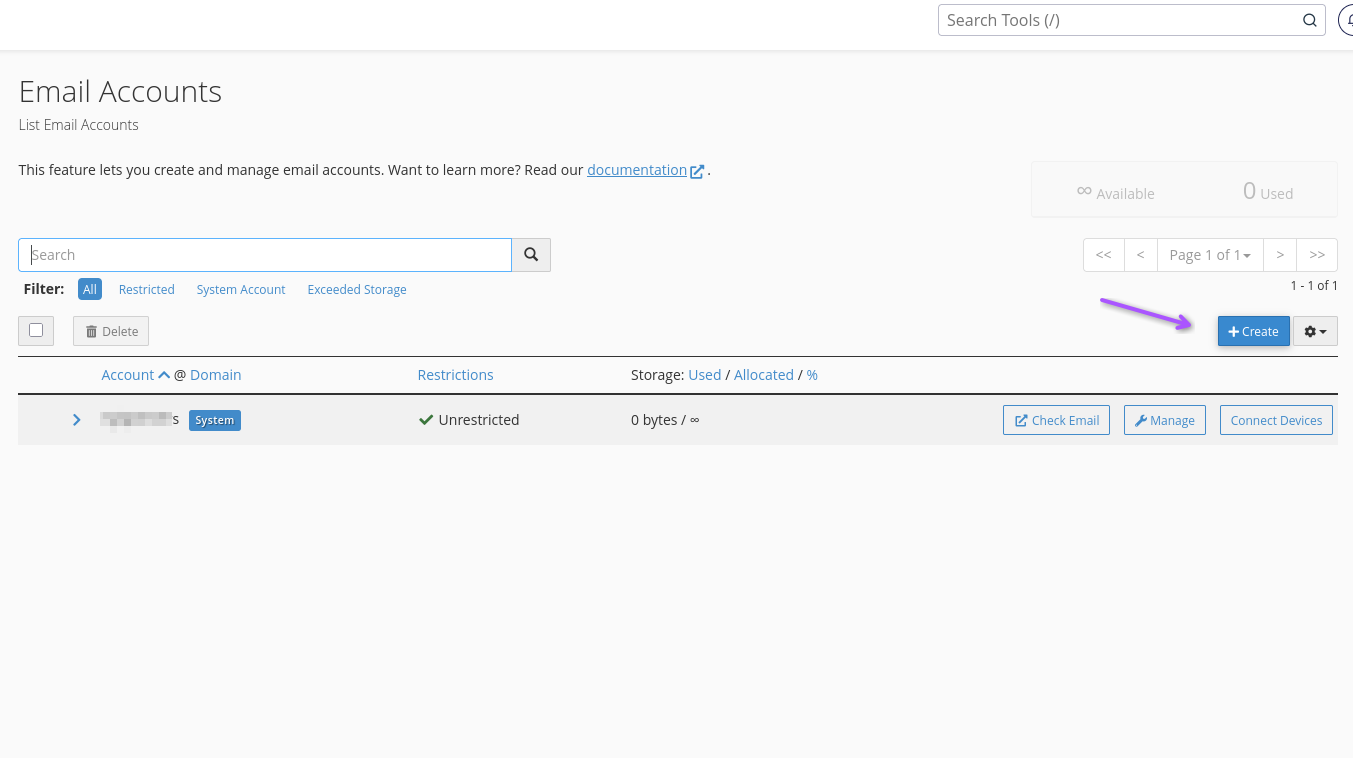
Task: Select the All filter
Action: [x=90, y=289]
